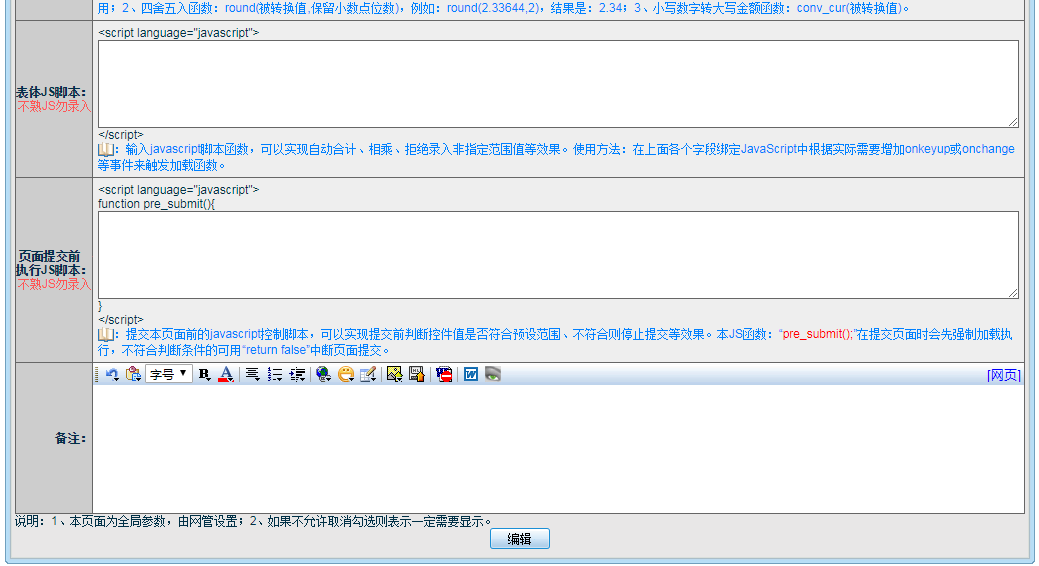
Task: Click the eye preview icon
Action: [492, 374]
